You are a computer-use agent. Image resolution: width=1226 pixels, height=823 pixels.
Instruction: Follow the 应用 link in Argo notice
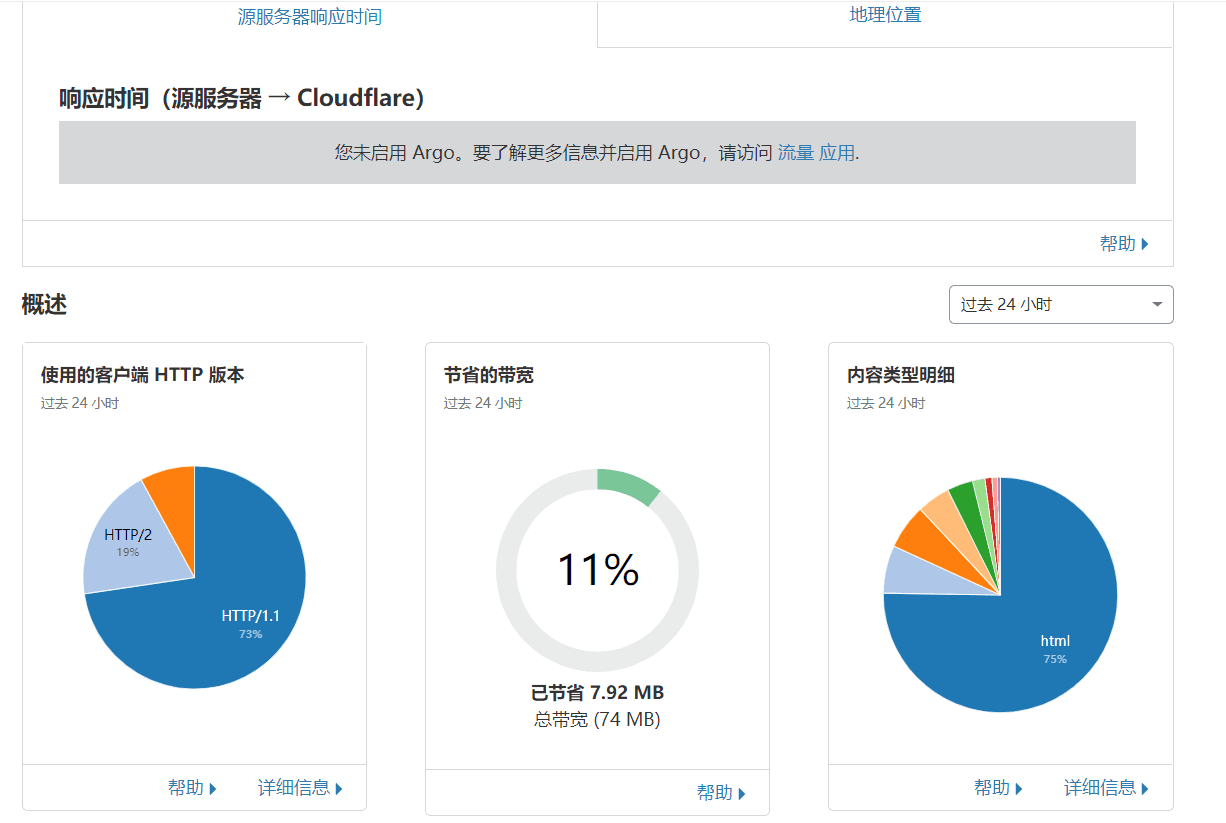837,153
